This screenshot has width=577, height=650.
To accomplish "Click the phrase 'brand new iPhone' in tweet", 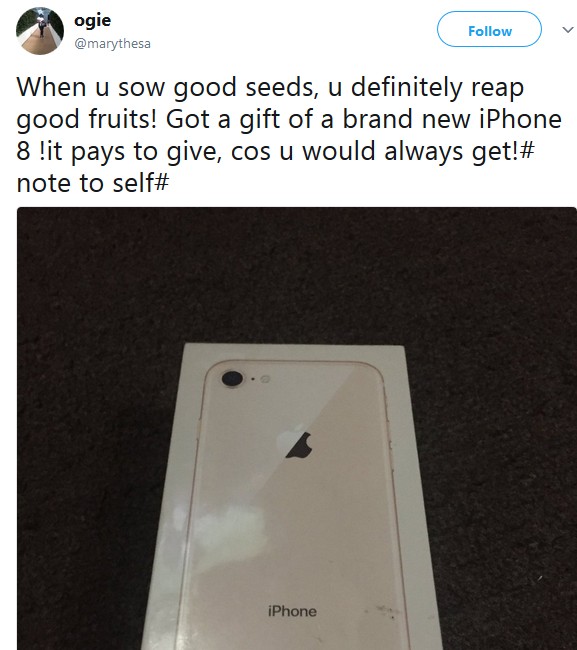I will [x=452, y=119].
